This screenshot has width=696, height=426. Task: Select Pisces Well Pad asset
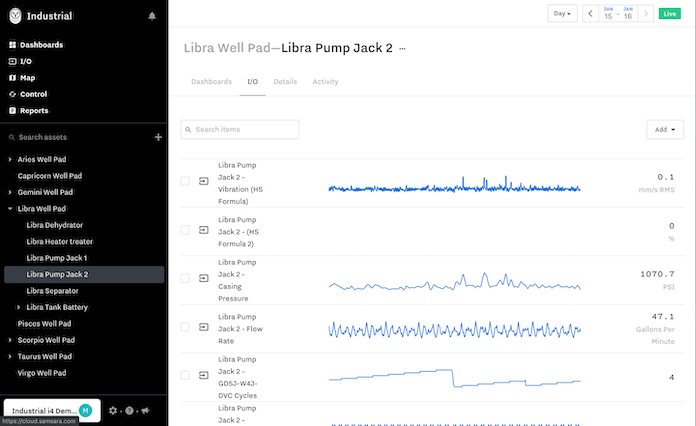(44, 323)
